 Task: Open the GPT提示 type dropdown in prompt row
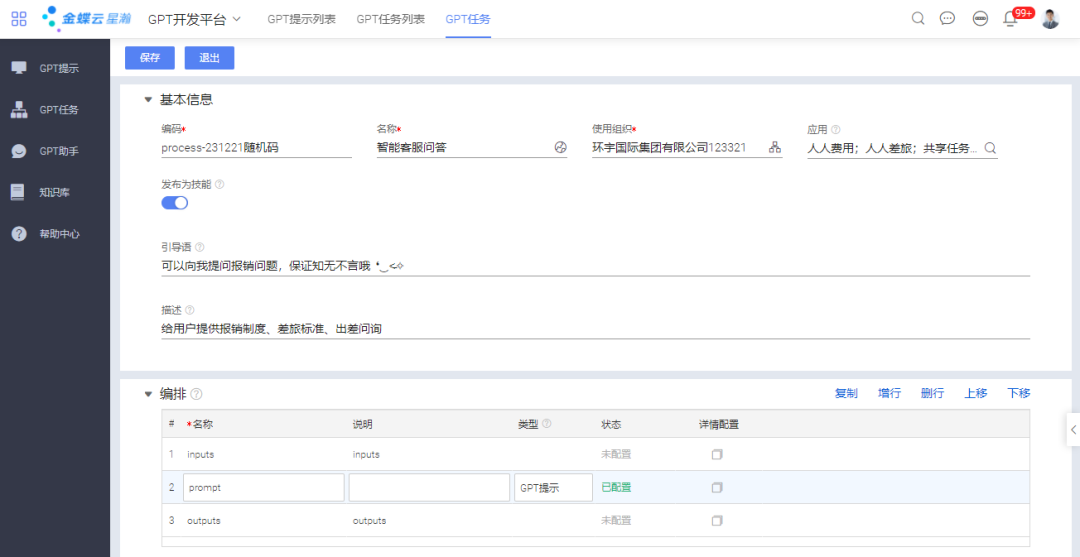553,487
